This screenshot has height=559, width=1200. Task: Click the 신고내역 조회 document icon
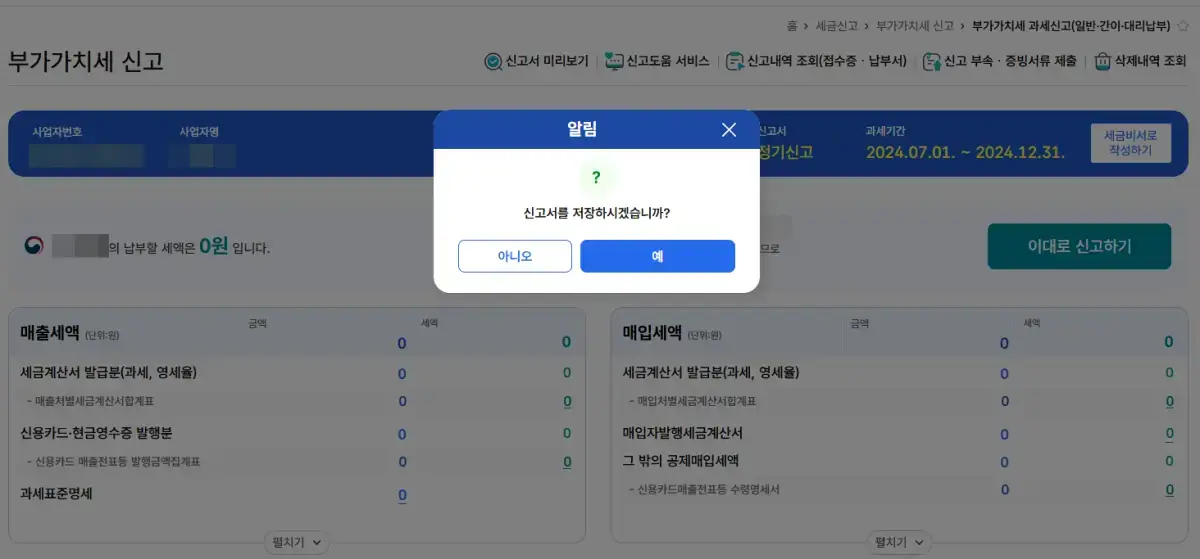coord(735,61)
